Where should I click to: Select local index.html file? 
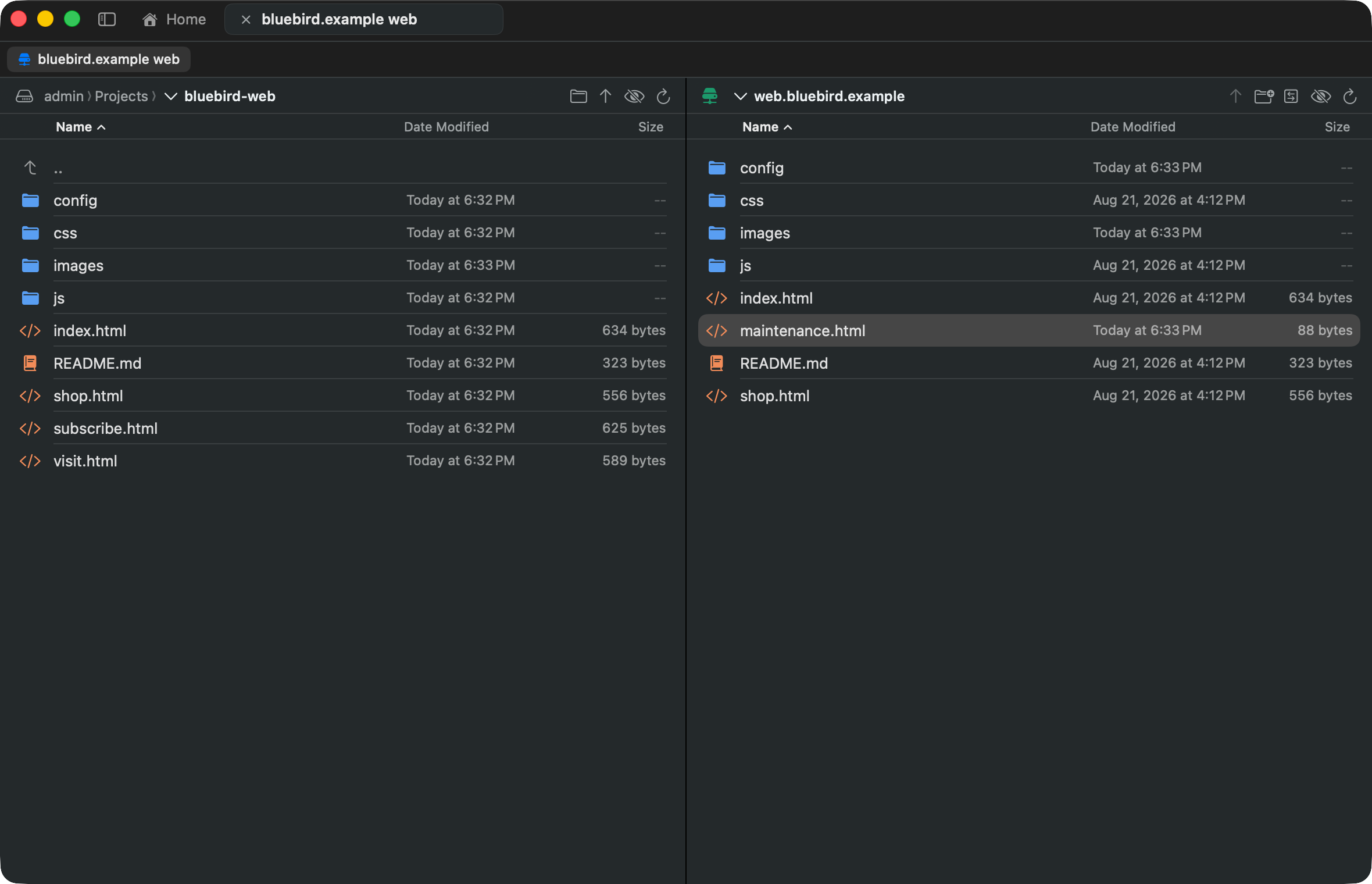[343, 330]
